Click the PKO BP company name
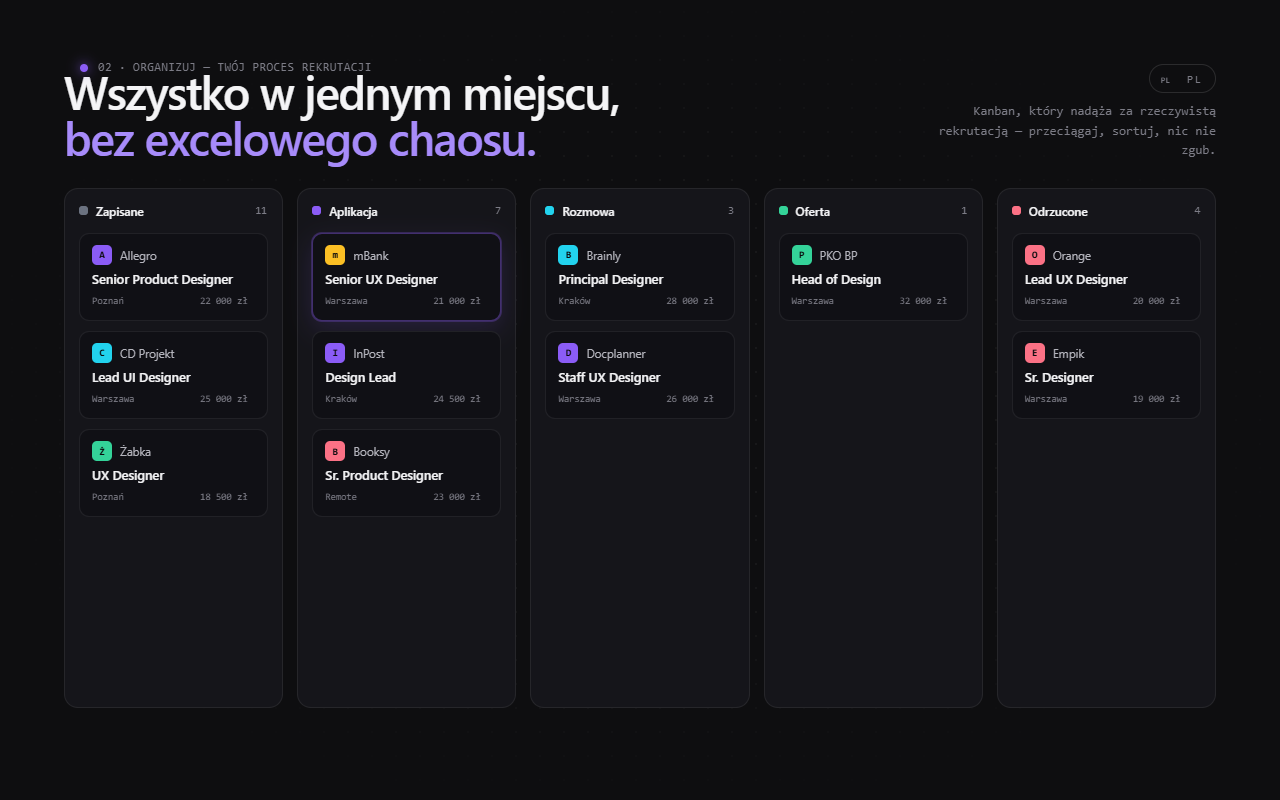Image resolution: width=1280 pixels, height=800 pixels. point(838,256)
